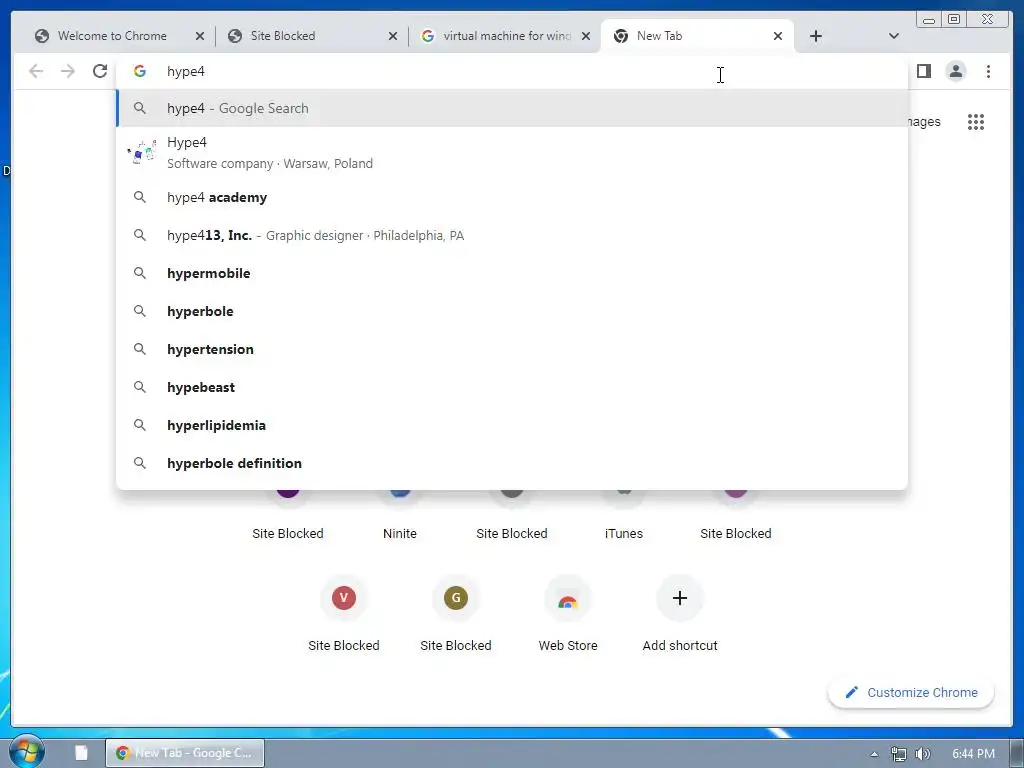
Task: Open red V Site Blocked shortcut
Action: 344,615
